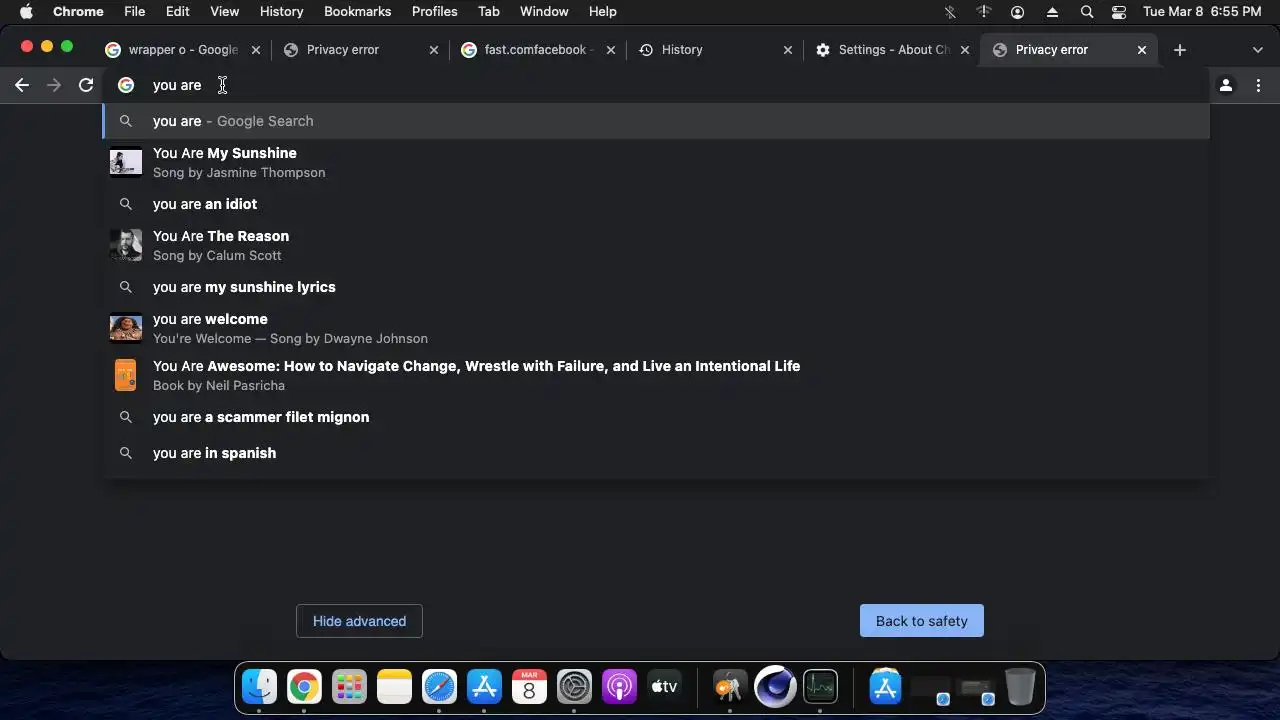Select "you are a scammer filet mignon"
The width and height of the screenshot is (1280, 720).
(x=656, y=417)
